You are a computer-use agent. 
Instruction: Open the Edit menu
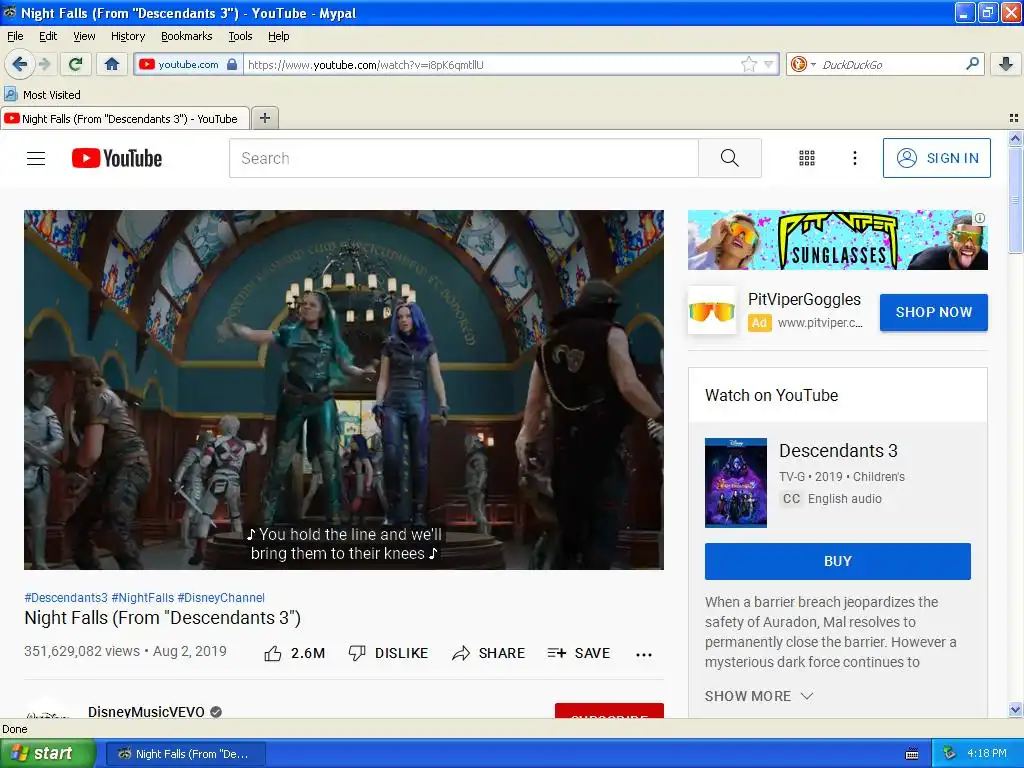(48, 36)
